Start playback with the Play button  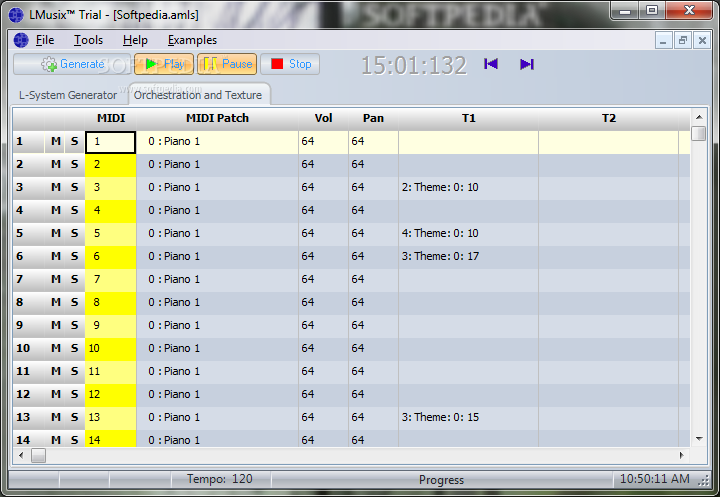pyautogui.click(x=164, y=64)
